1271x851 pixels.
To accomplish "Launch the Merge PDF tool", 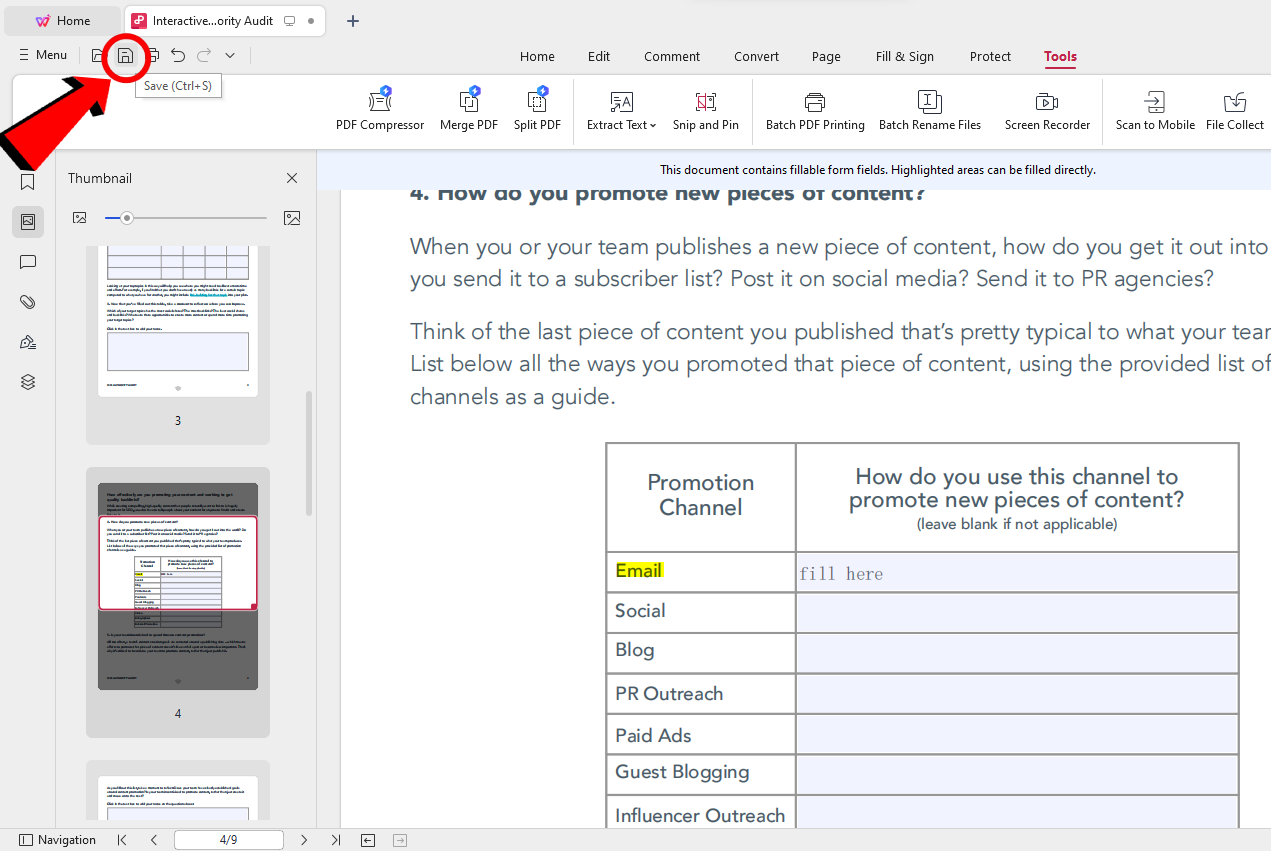I will pos(469,109).
